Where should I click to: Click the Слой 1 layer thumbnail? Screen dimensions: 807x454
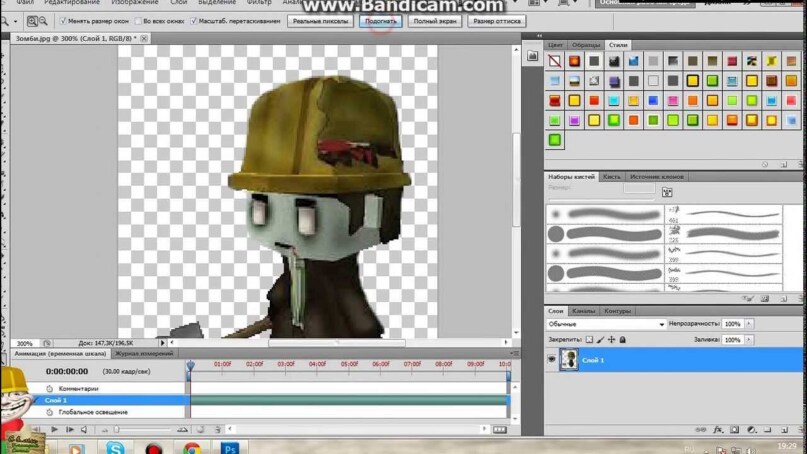pyautogui.click(x=569, y=360)
